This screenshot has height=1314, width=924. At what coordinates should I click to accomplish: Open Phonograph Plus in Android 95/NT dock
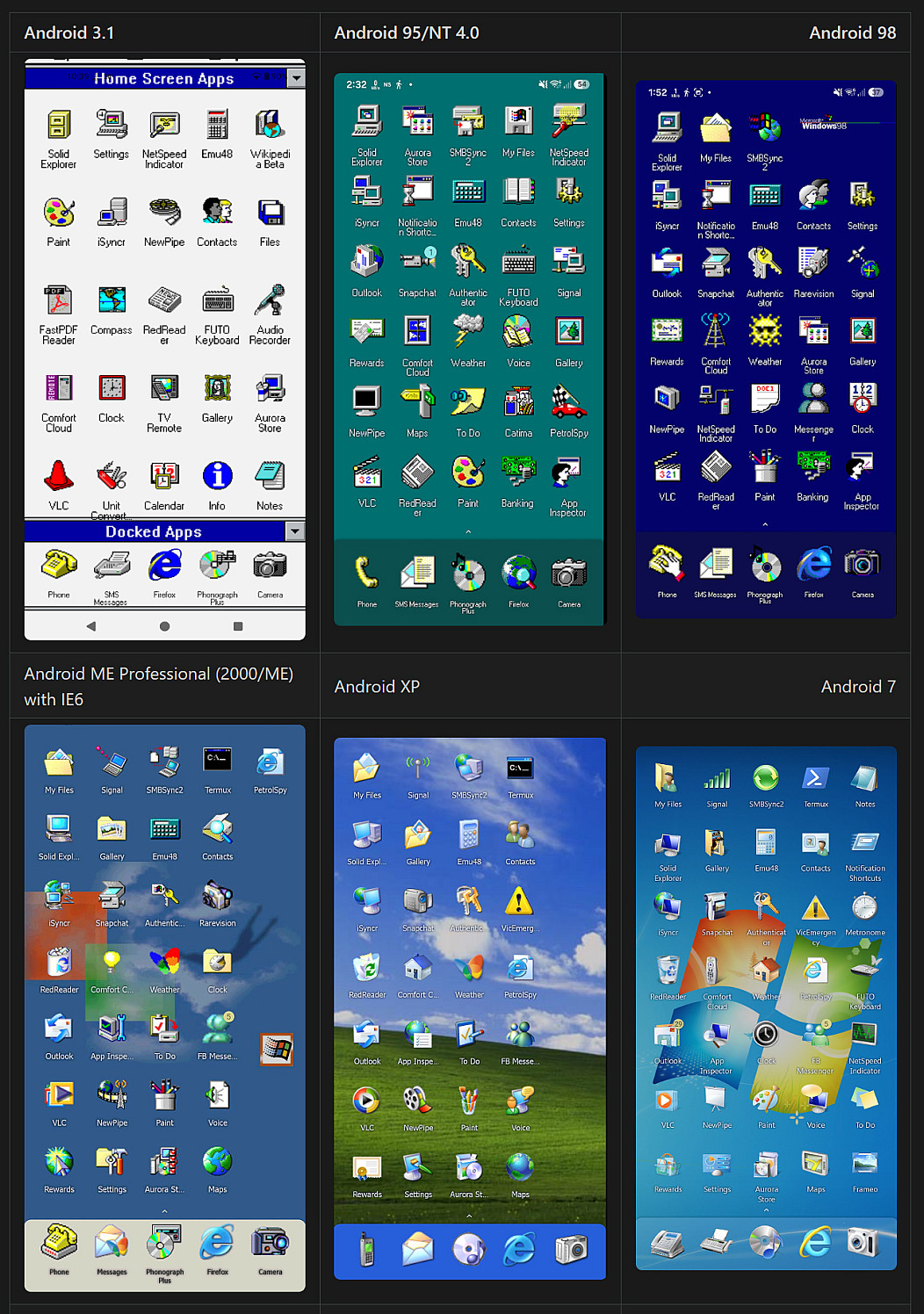click(468, 573)
